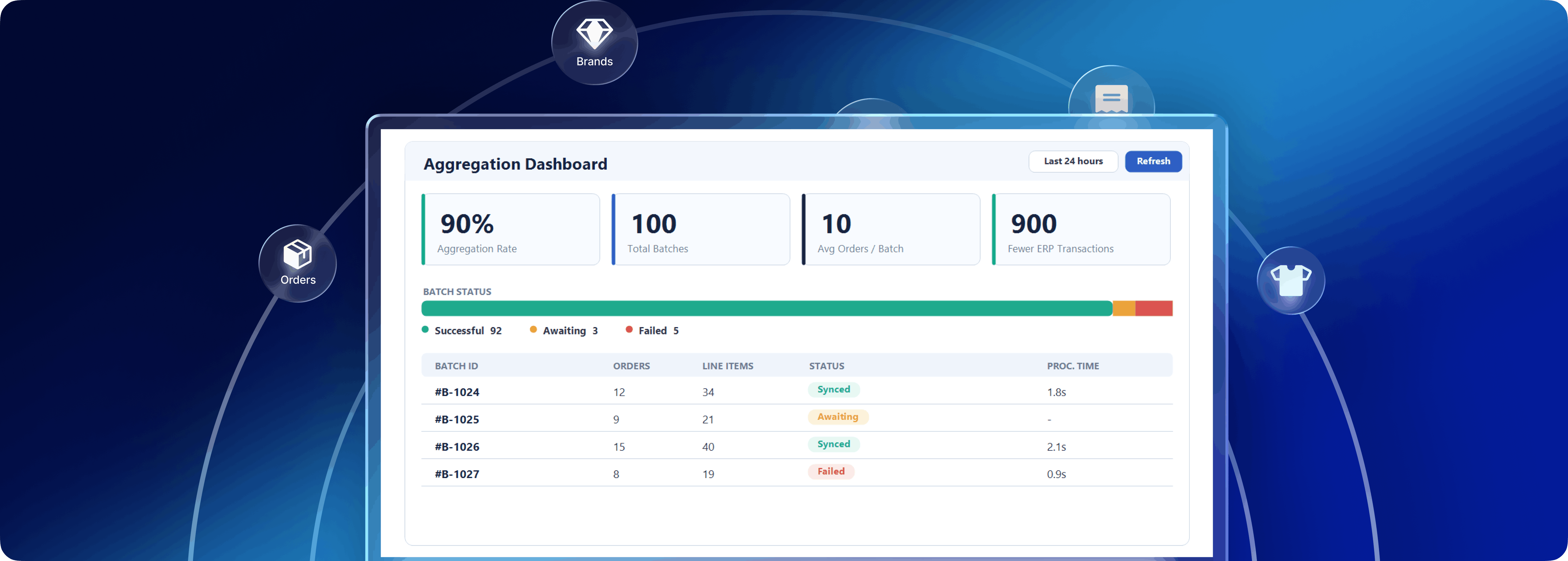Click the Synced badge for #B-1026
This screenshot has width=1568, height=561.
[834, 444]
